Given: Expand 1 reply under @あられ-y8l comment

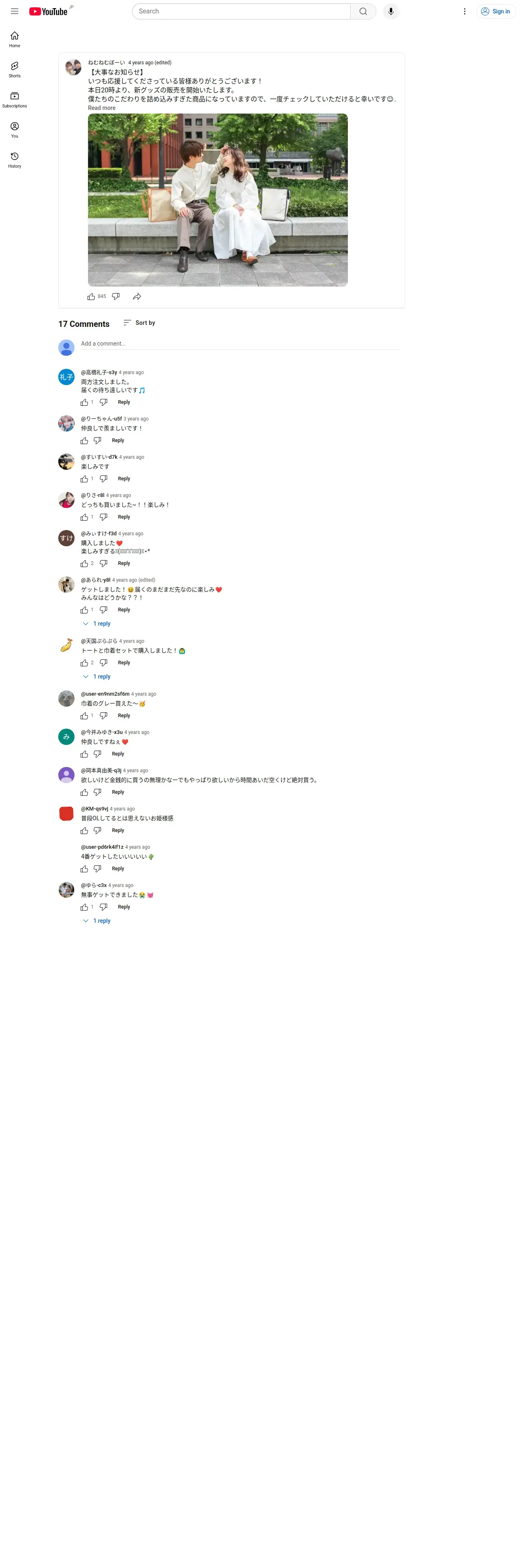Looking at the screenshot, I should coord(97,624).
